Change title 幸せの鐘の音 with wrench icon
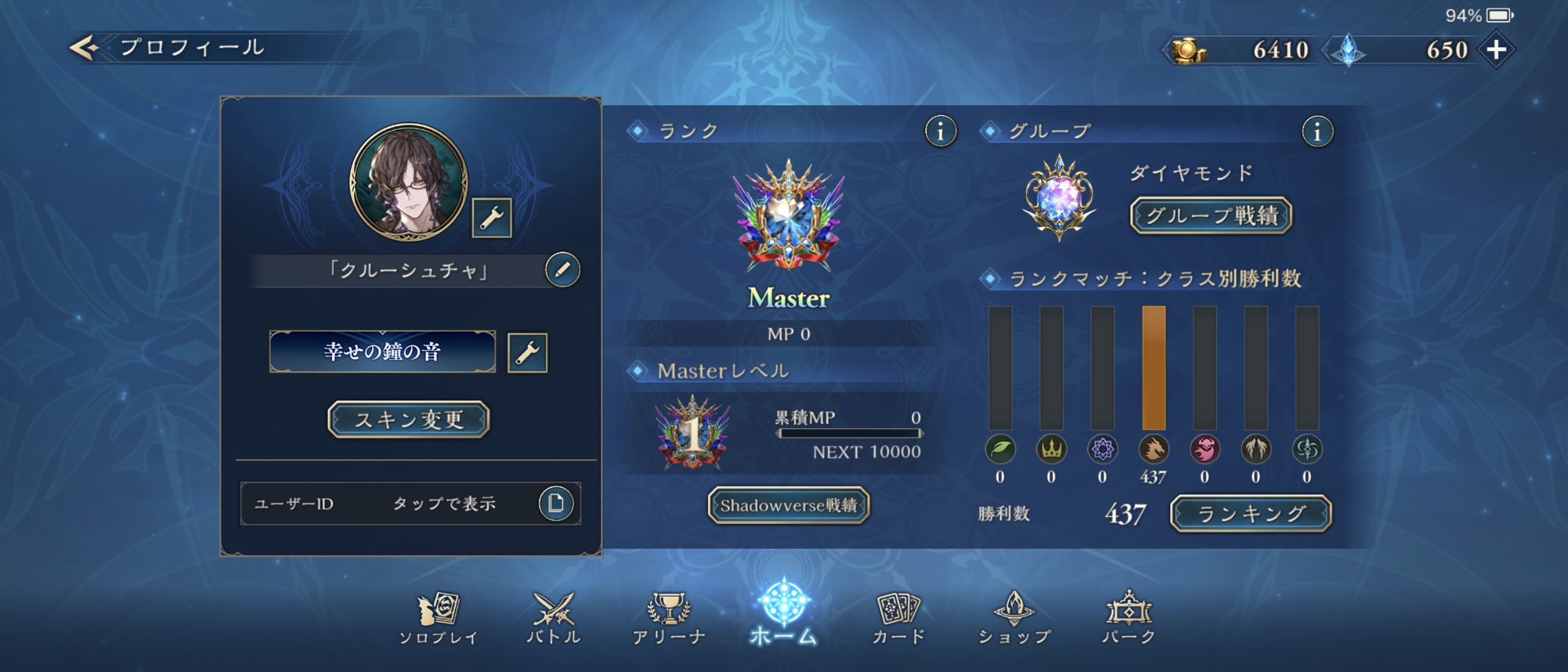 [x=527, y=353]
